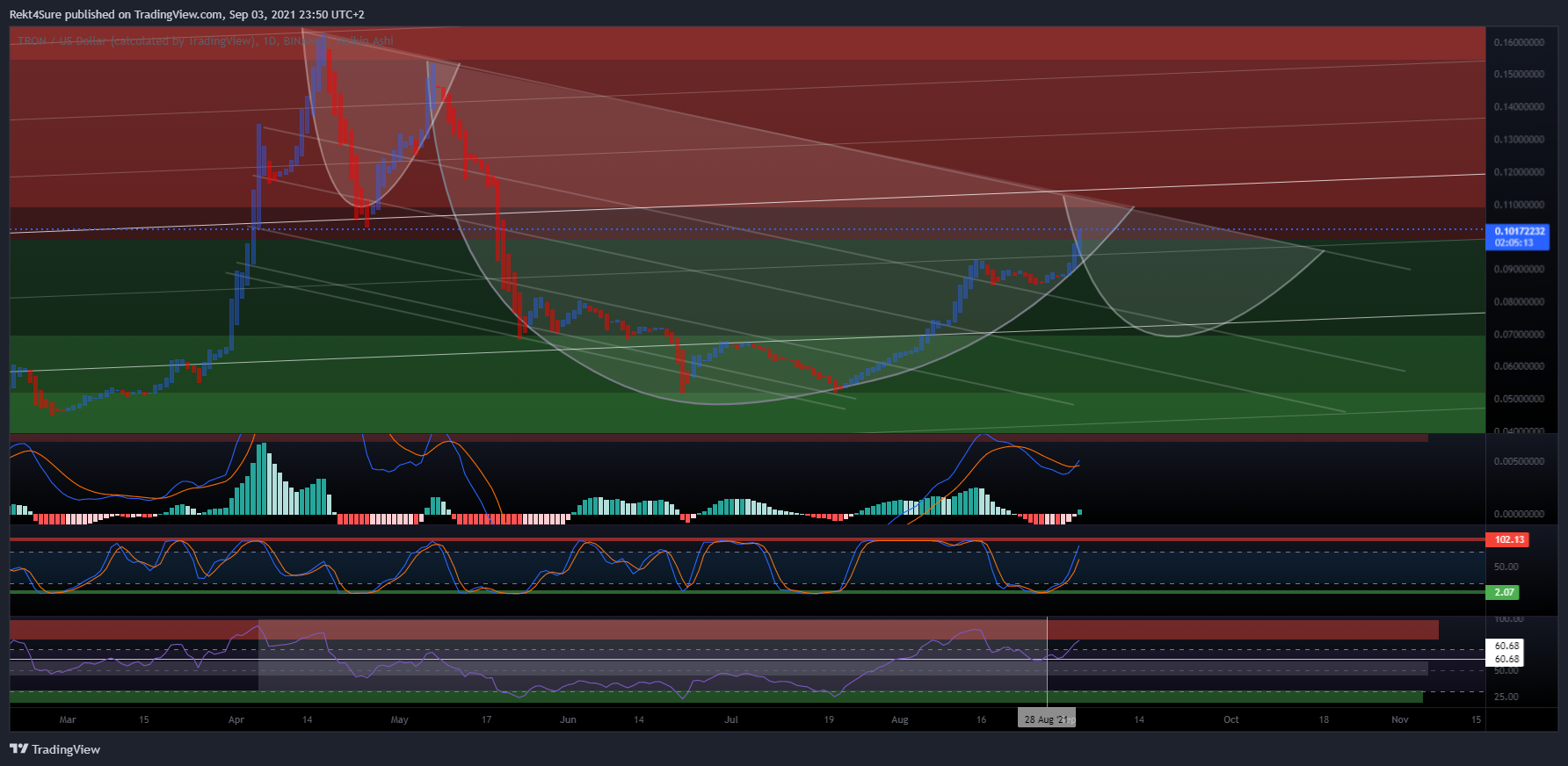Image resolution: width=1568 pixels, height=766 pixels.
Task: Click the TradingView logo at the bottom
Action: [x=54, y=749]
